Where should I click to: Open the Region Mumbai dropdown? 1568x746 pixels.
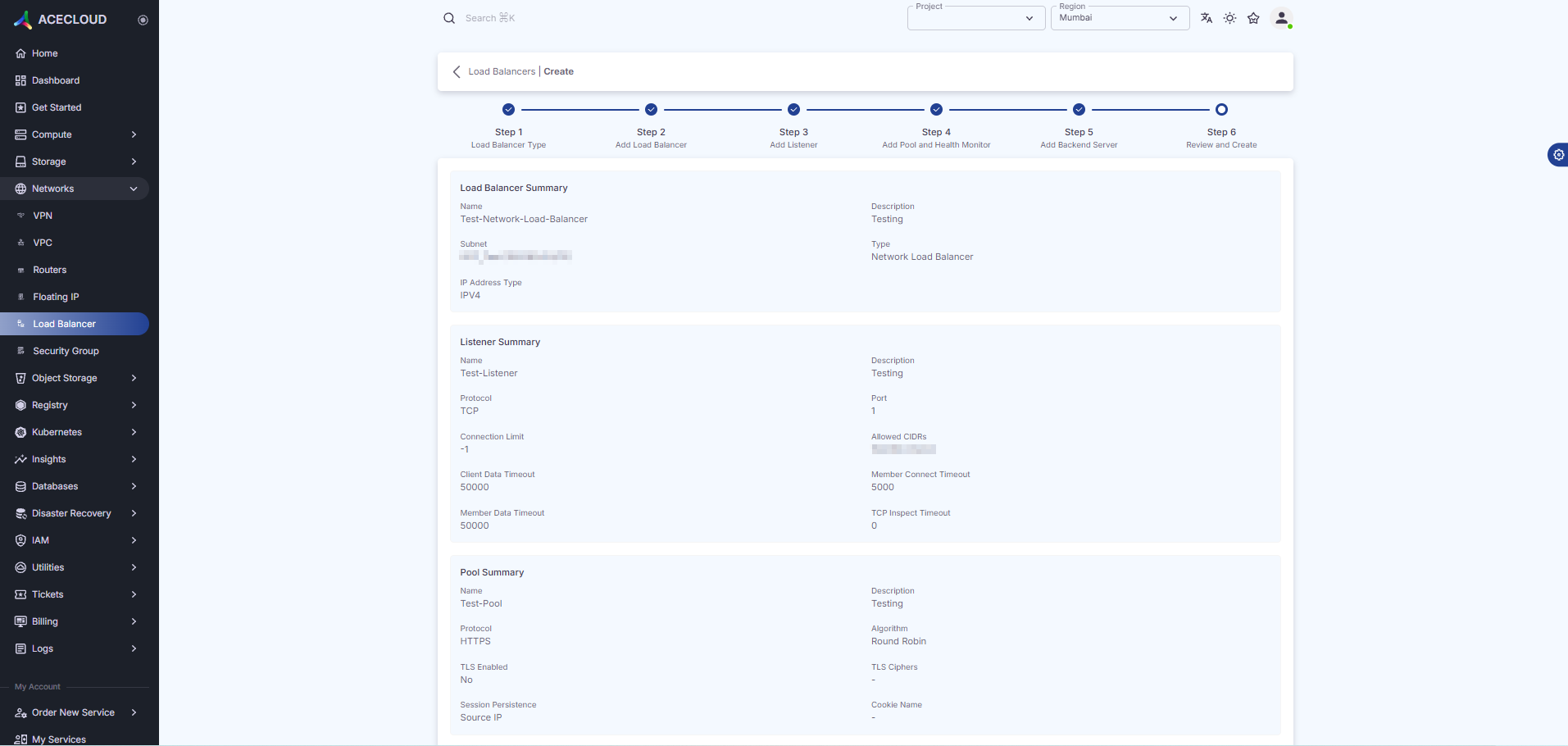tap(1119, 18)
